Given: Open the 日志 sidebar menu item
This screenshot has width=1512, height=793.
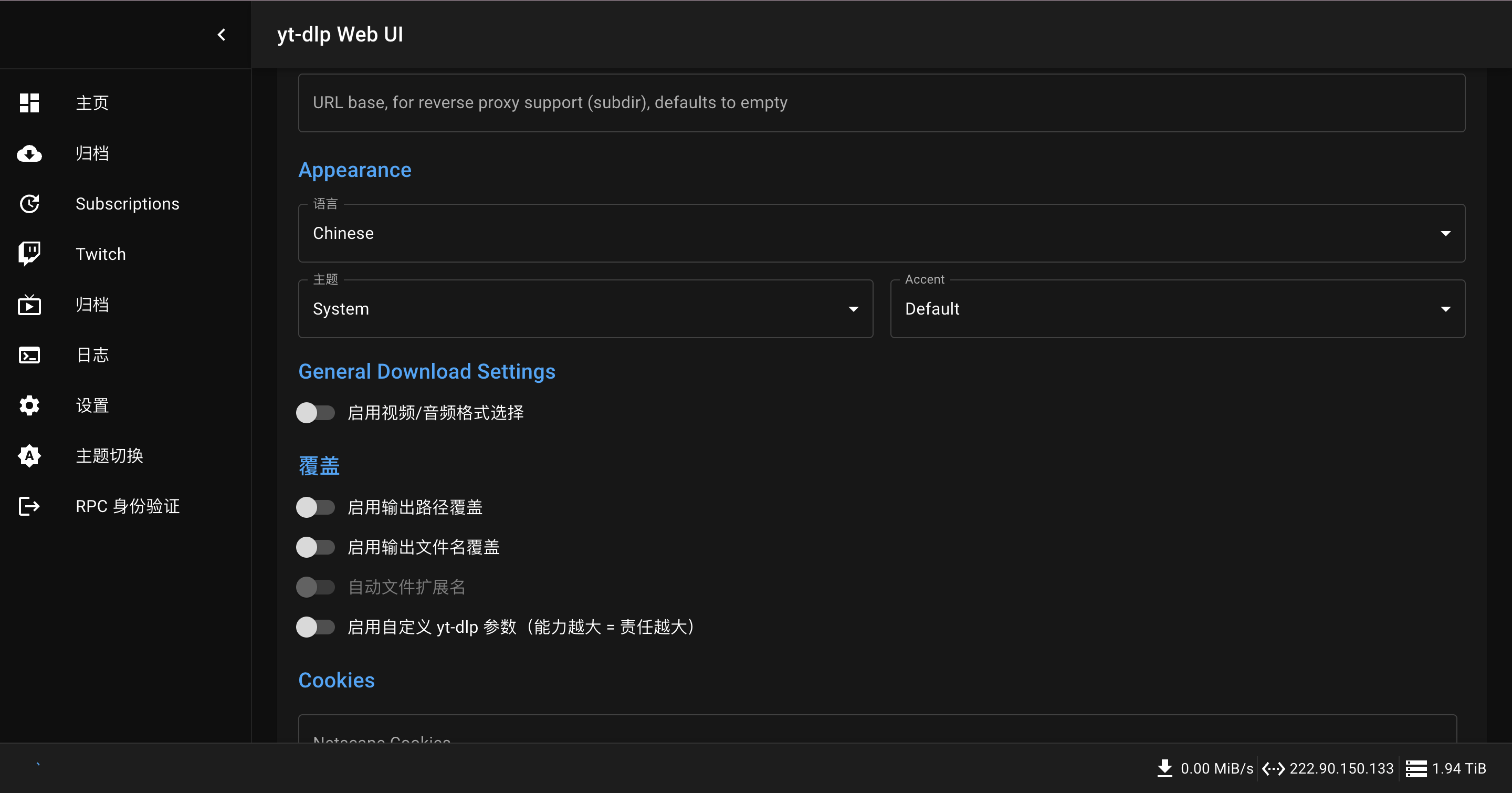Looking at the screenshot, I should click(x=92, y=355).
